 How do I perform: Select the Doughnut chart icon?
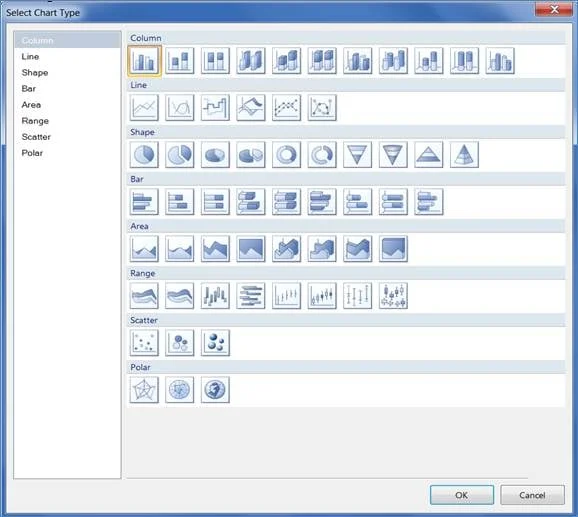(286, 155)
